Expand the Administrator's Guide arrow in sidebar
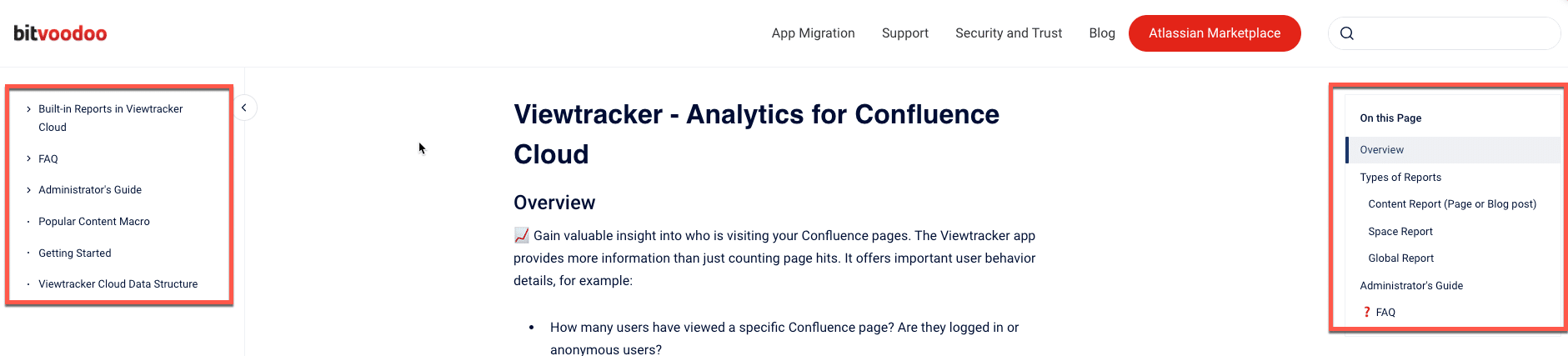The image size is (1568, 356). 28,190
